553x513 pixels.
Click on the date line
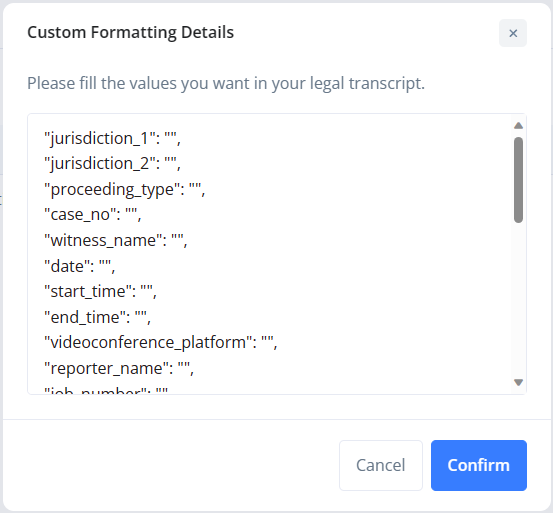tap(80, 266)
